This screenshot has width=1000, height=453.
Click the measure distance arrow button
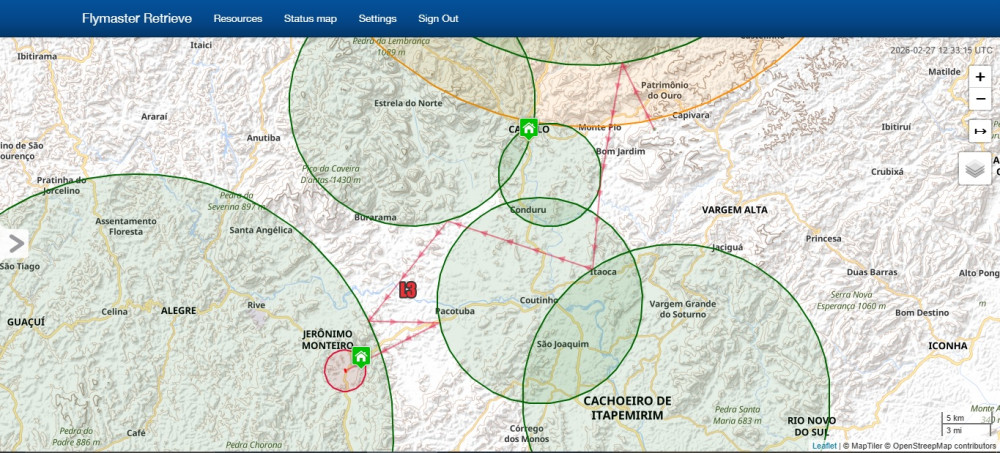point(979,131)
